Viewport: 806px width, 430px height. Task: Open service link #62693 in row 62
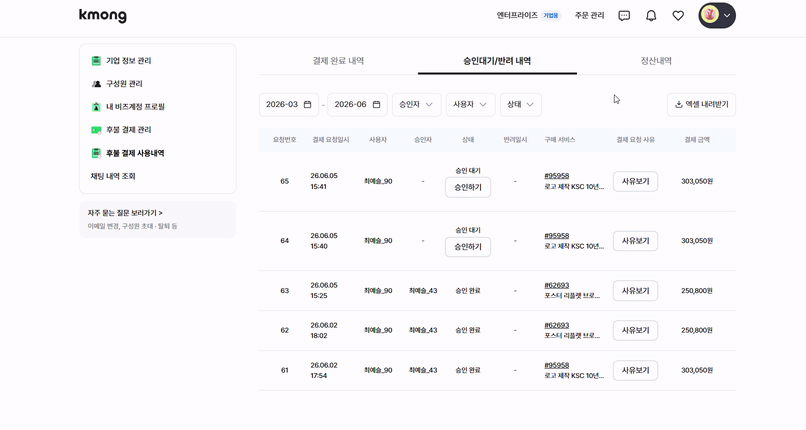click(x=557, y=325)
